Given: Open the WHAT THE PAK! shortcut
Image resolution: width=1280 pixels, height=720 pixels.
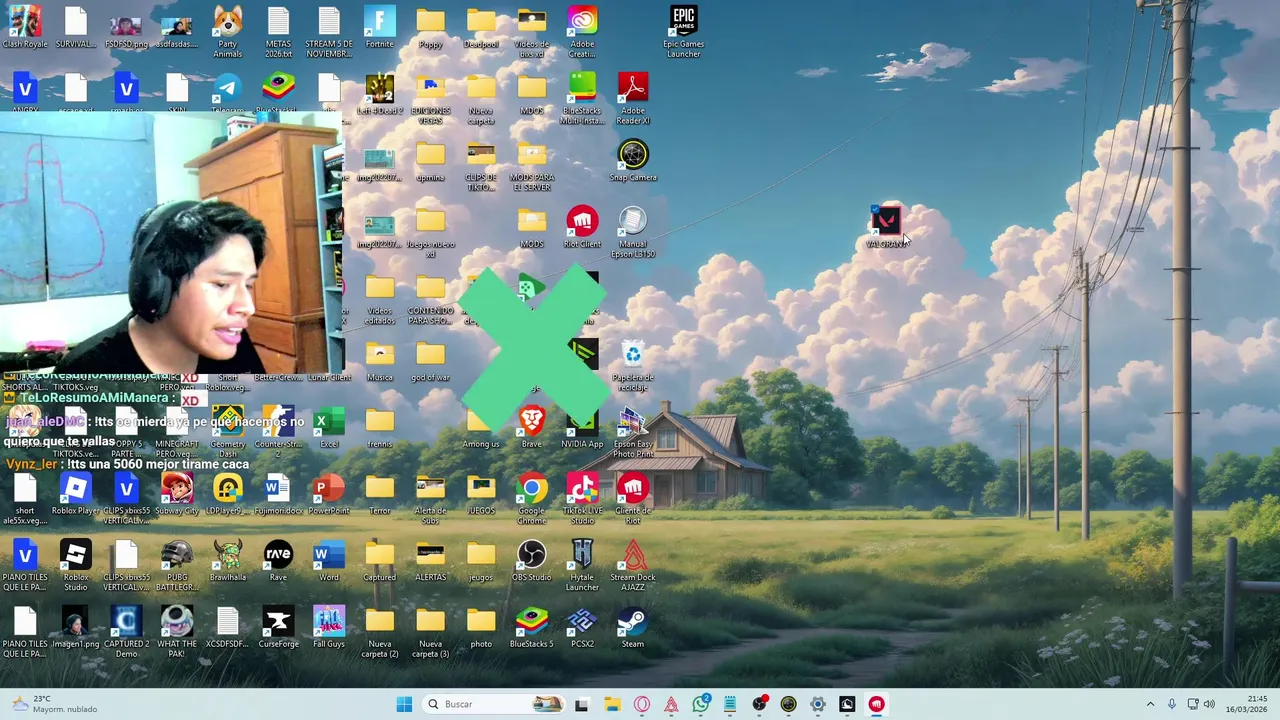Looking at the screenshot, I should [177, 632].
